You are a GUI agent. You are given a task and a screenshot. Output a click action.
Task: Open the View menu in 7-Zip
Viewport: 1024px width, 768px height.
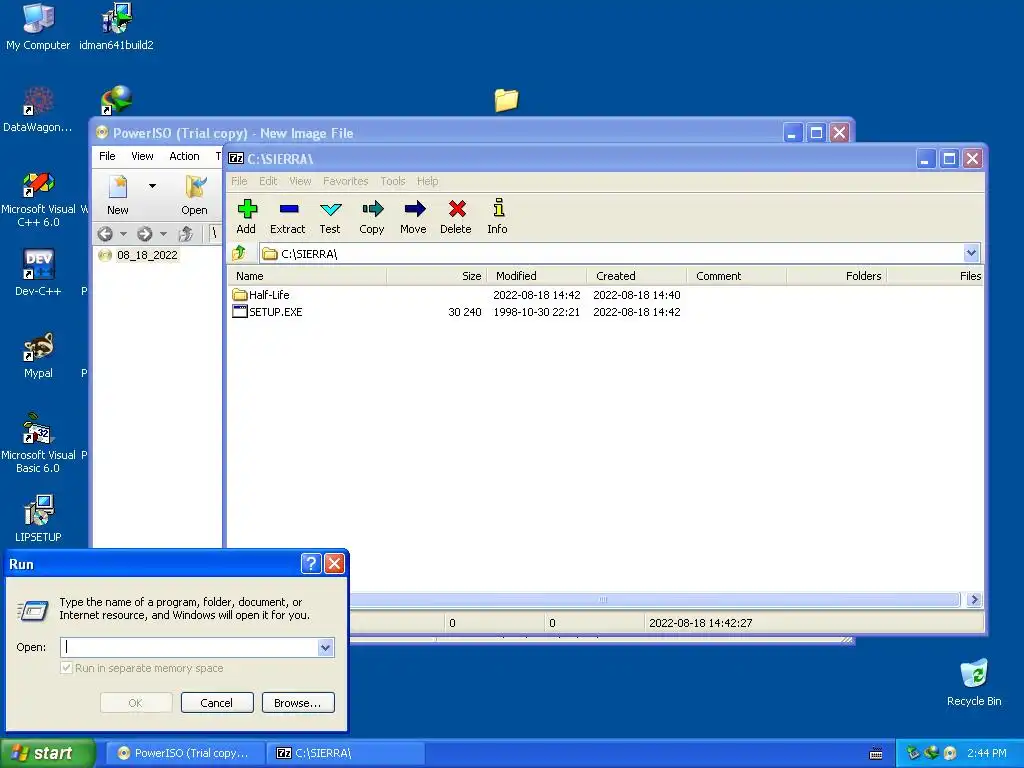(300, 181)
